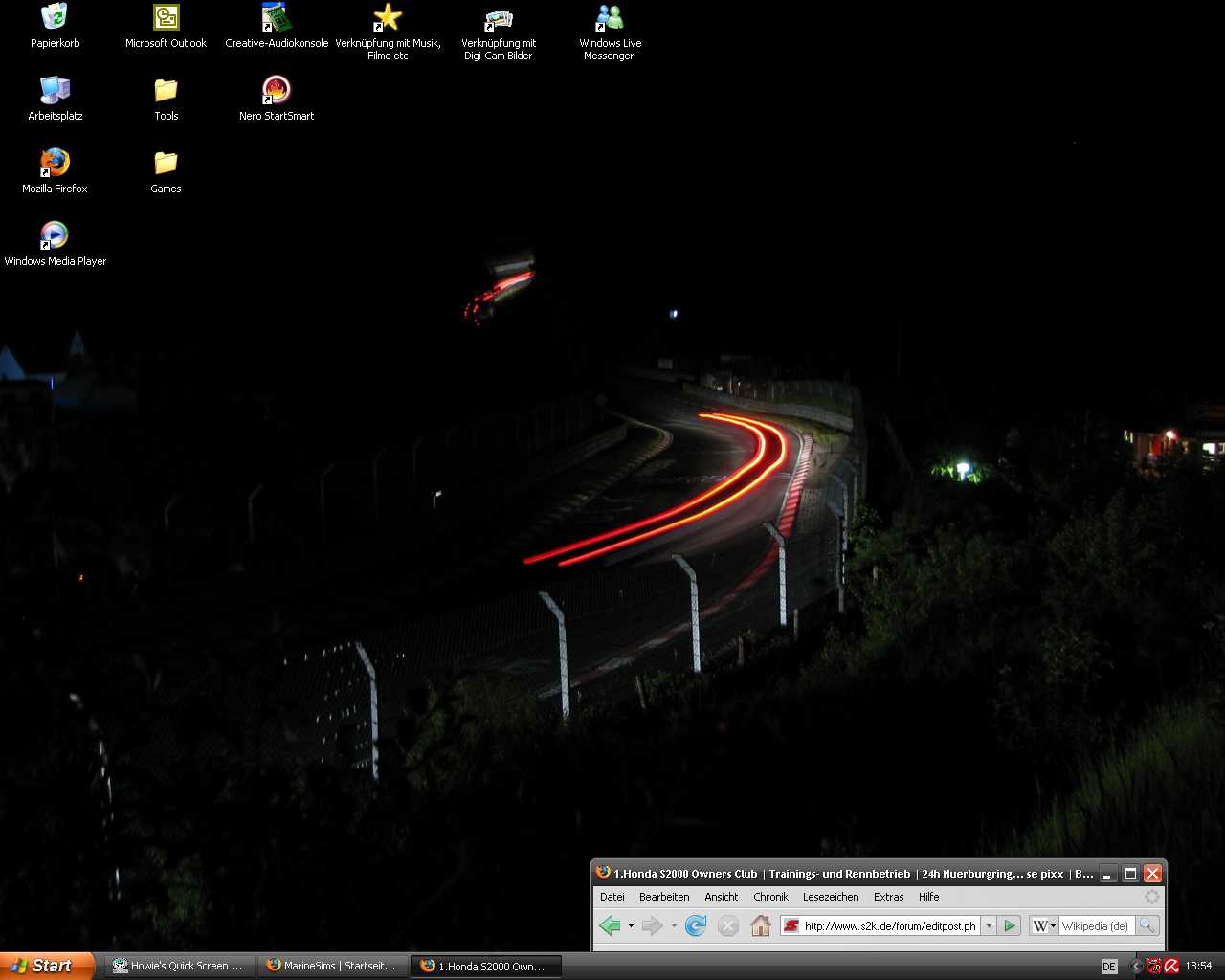Click the Avira tray icon
The image size is (1225, 980).
click(x=1171, y=966)
